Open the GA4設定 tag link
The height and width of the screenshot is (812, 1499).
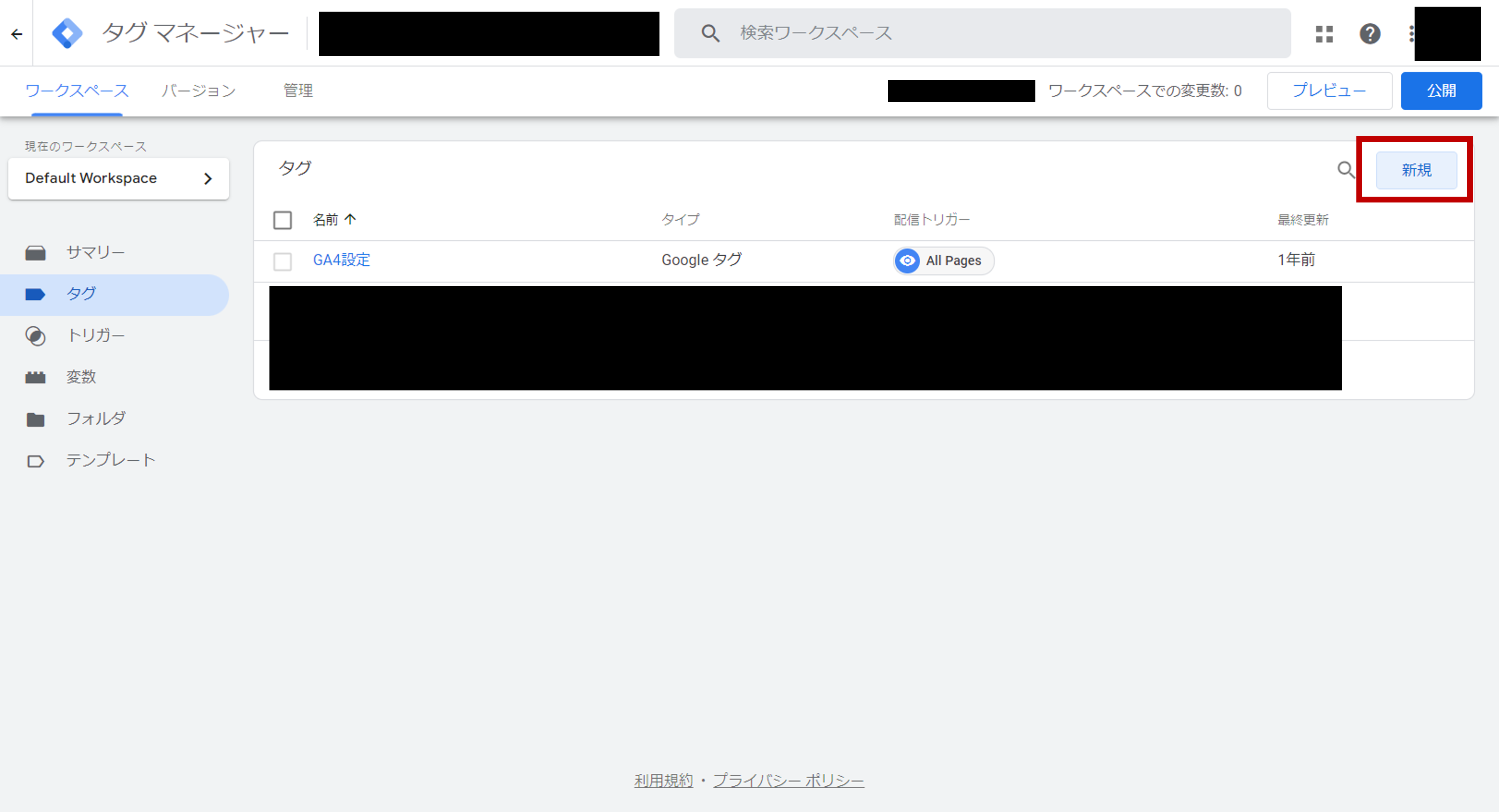tap(341, 260)
